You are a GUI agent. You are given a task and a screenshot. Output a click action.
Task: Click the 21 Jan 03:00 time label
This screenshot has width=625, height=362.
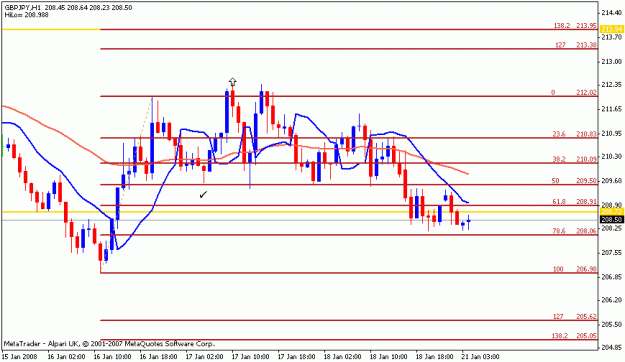(480, 356)
